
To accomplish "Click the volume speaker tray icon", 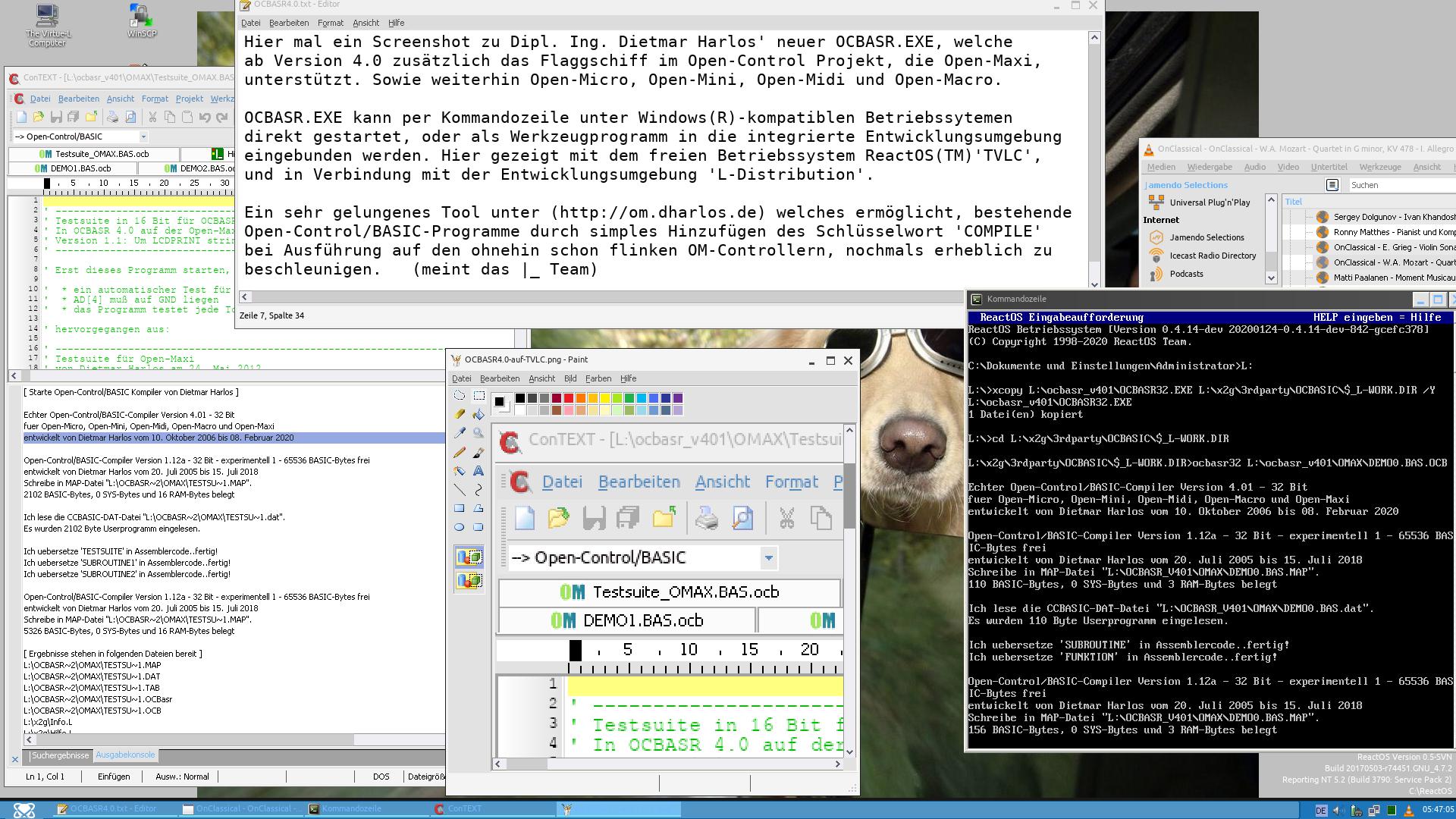I will click(x=1338, y=811).
